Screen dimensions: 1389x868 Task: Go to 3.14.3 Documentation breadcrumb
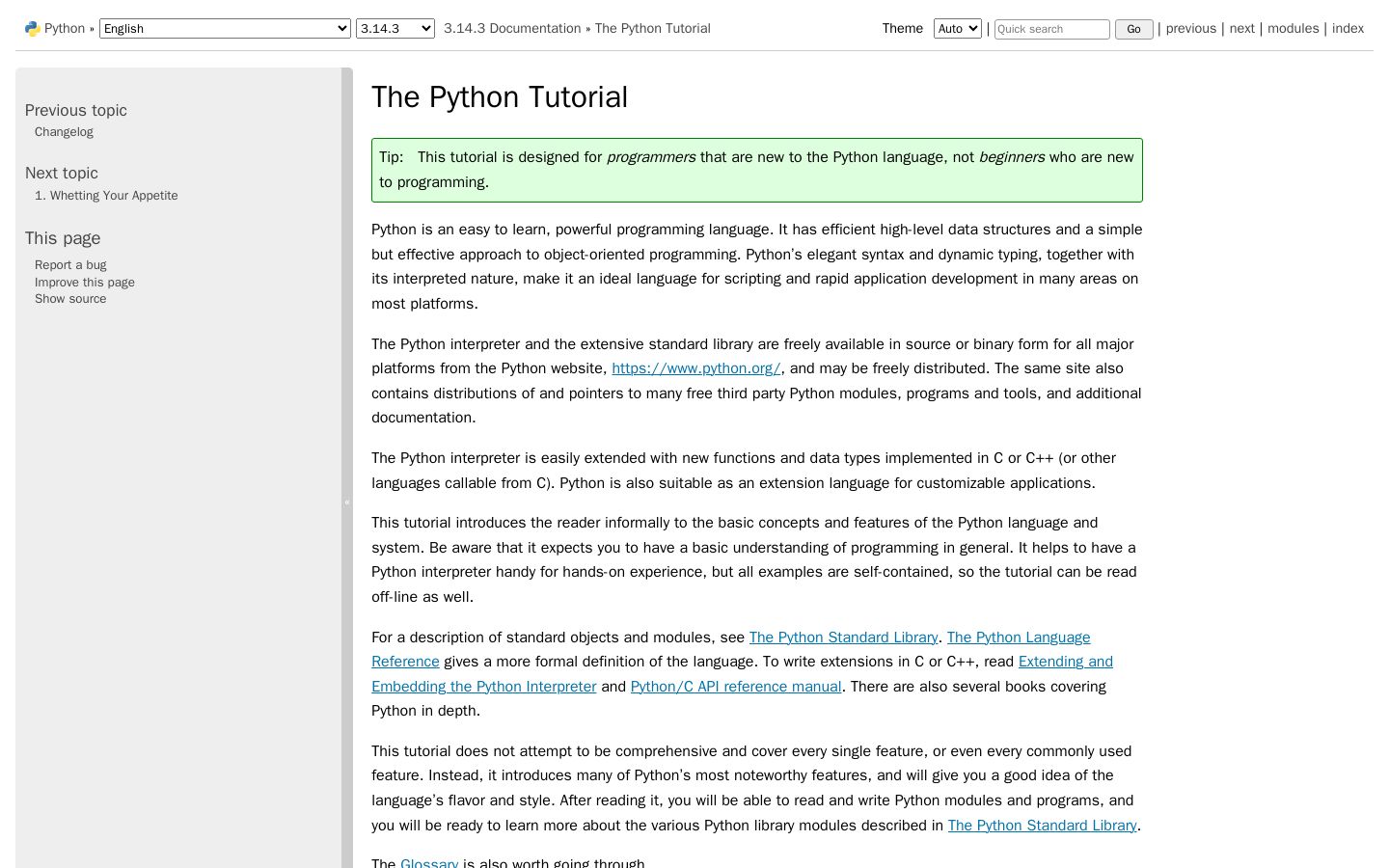(512, 29)
